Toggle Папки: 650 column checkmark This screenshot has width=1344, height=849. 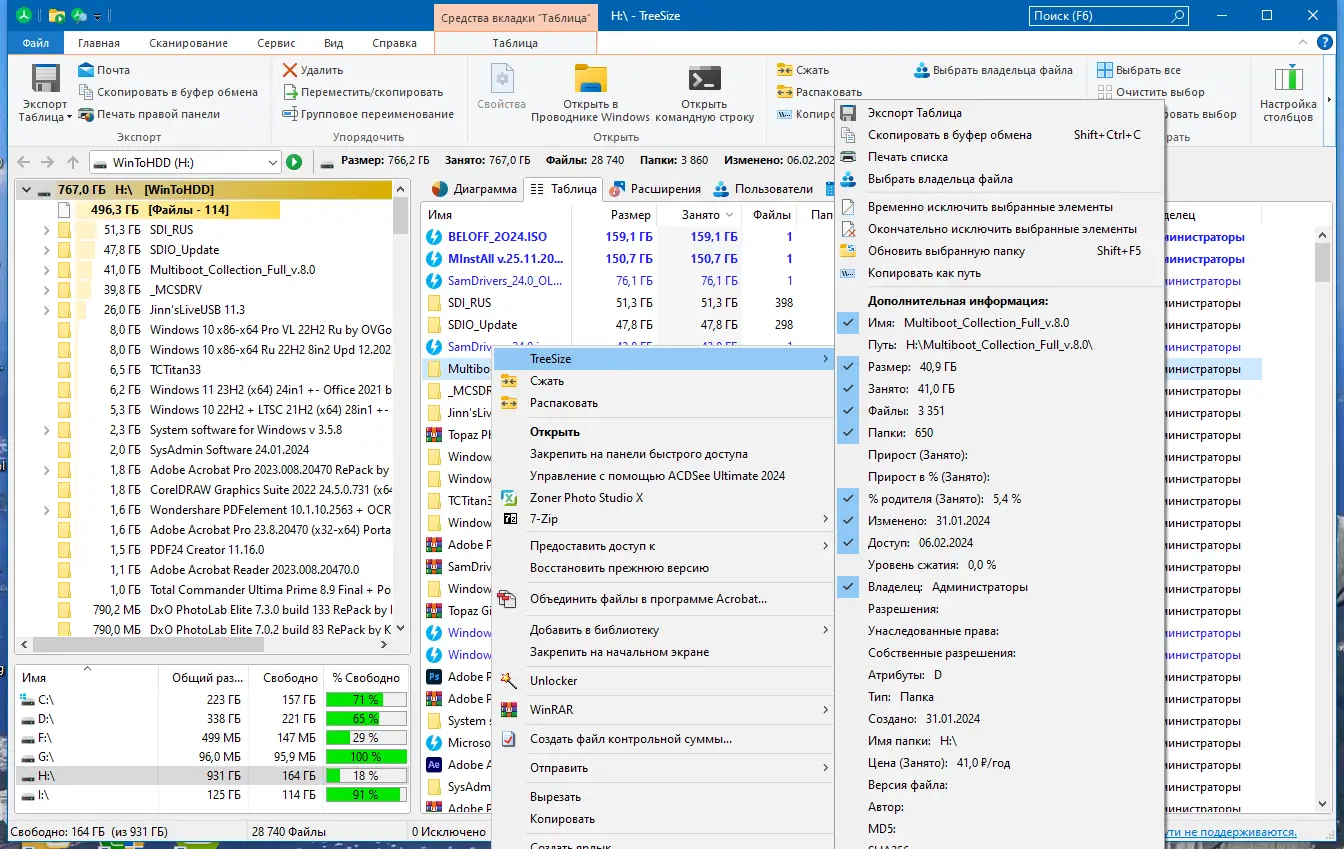click(849, 433)
